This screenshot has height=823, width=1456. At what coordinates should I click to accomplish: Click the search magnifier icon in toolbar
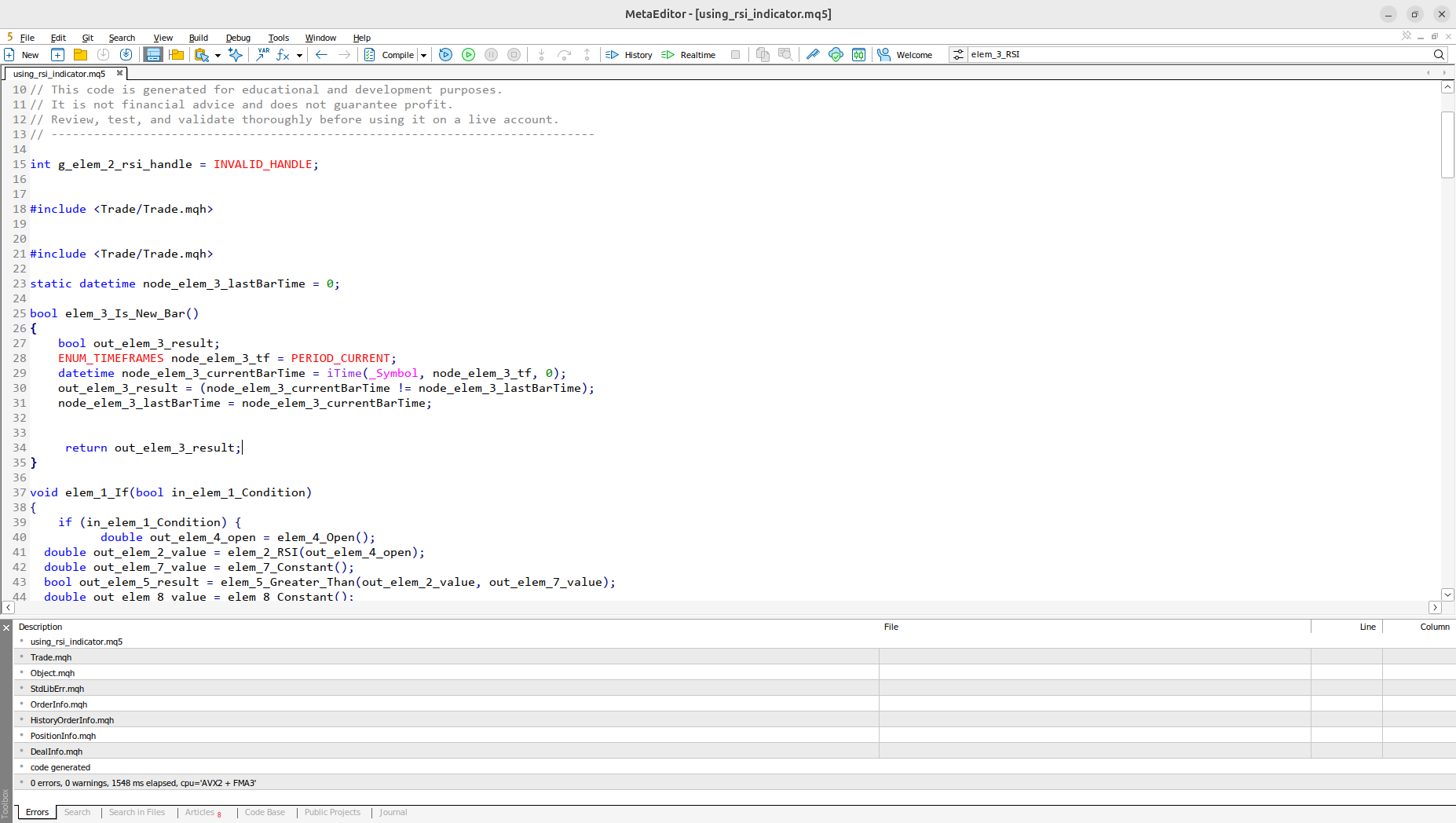pyautogui.click(x=1439, y=54)
